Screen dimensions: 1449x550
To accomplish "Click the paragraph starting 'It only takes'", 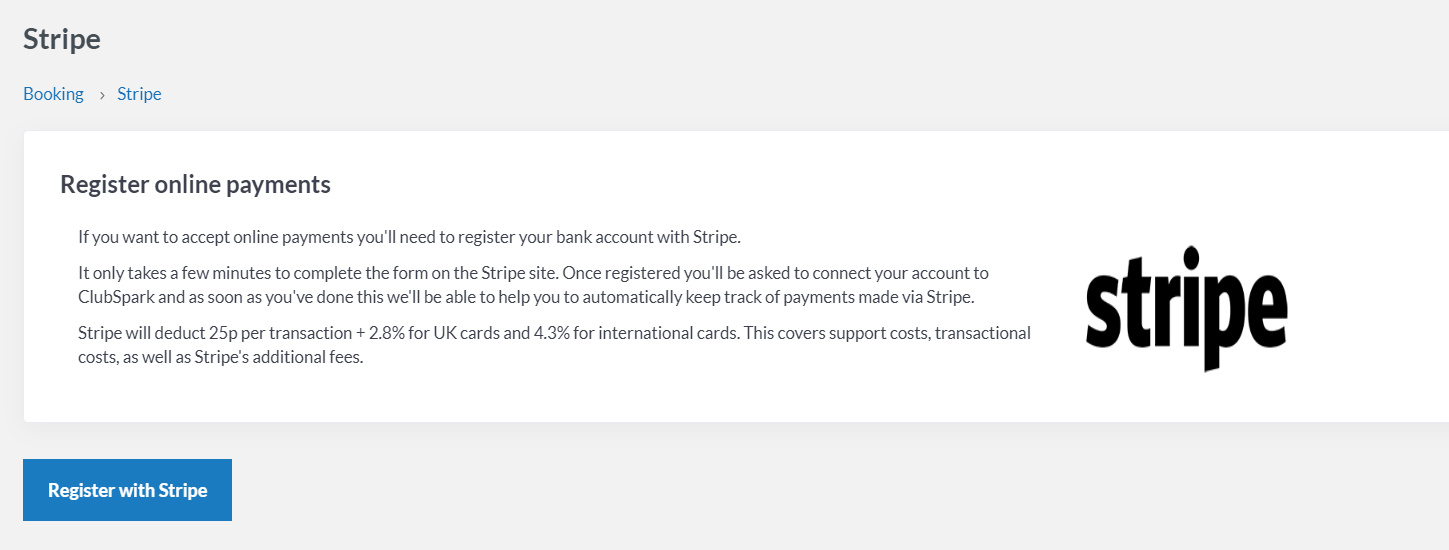I will (x=533, y=284).
